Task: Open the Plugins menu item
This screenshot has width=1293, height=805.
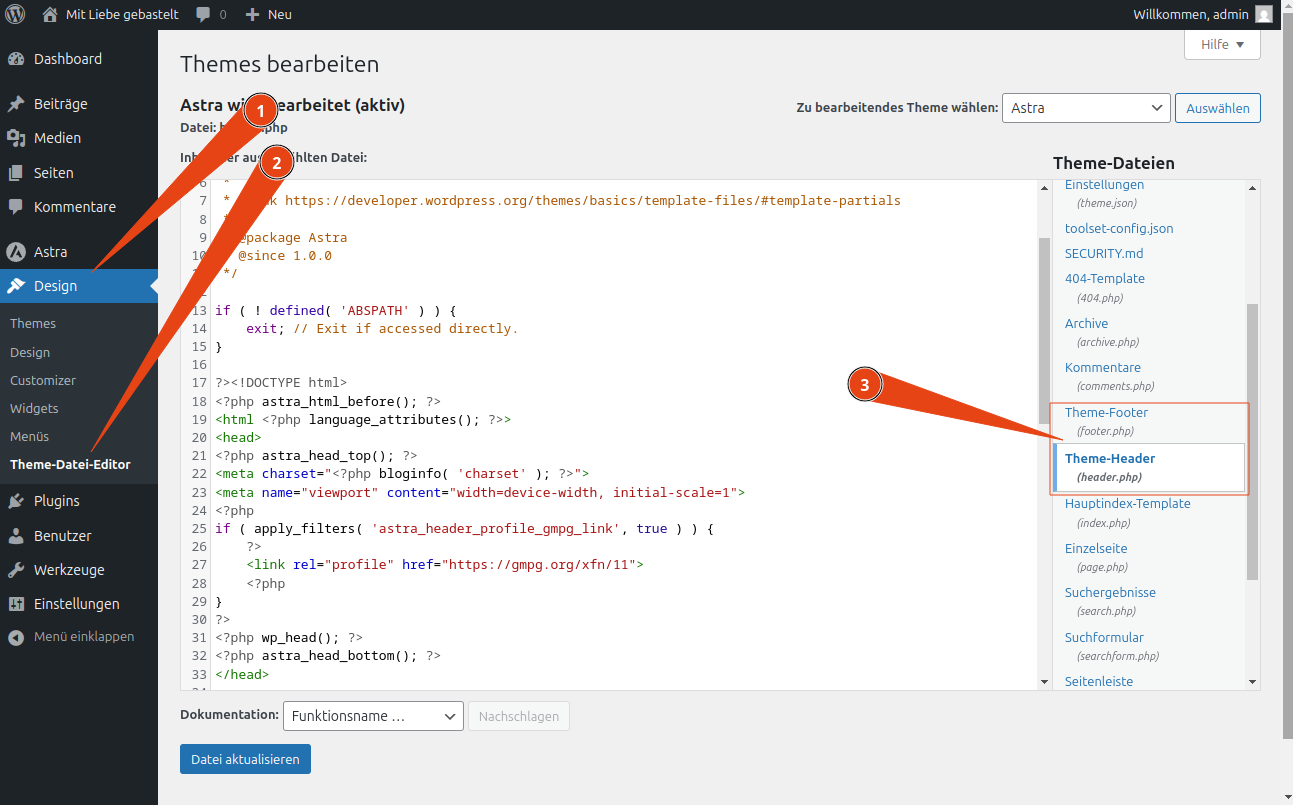Action: tap(79, 501)
